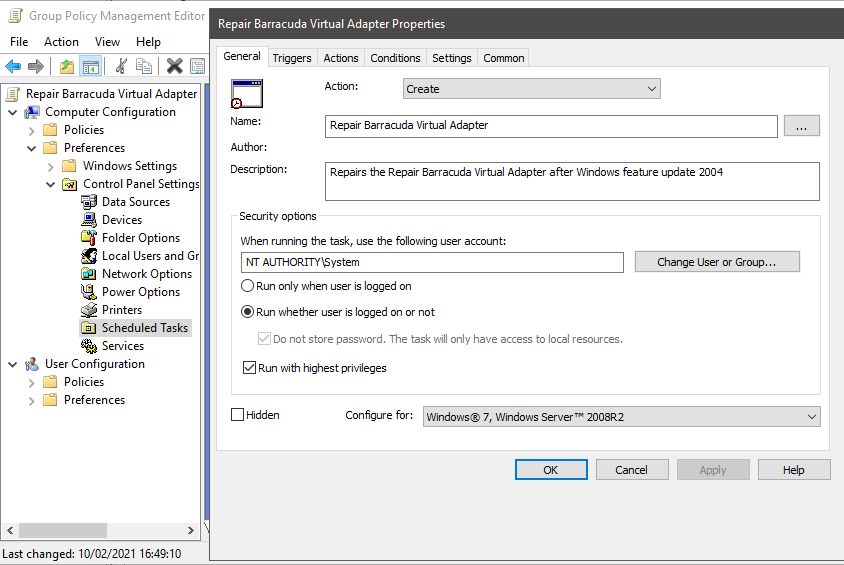Expand Policies under Computer Configuration
Image resolution: width=844 pixels, height=565 pixels.
click(31, 131)
